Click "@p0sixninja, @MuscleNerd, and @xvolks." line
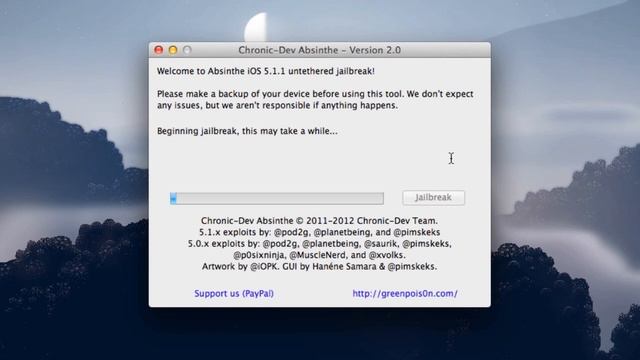This screenshot has height=360, width=640. tap(320, 255)
